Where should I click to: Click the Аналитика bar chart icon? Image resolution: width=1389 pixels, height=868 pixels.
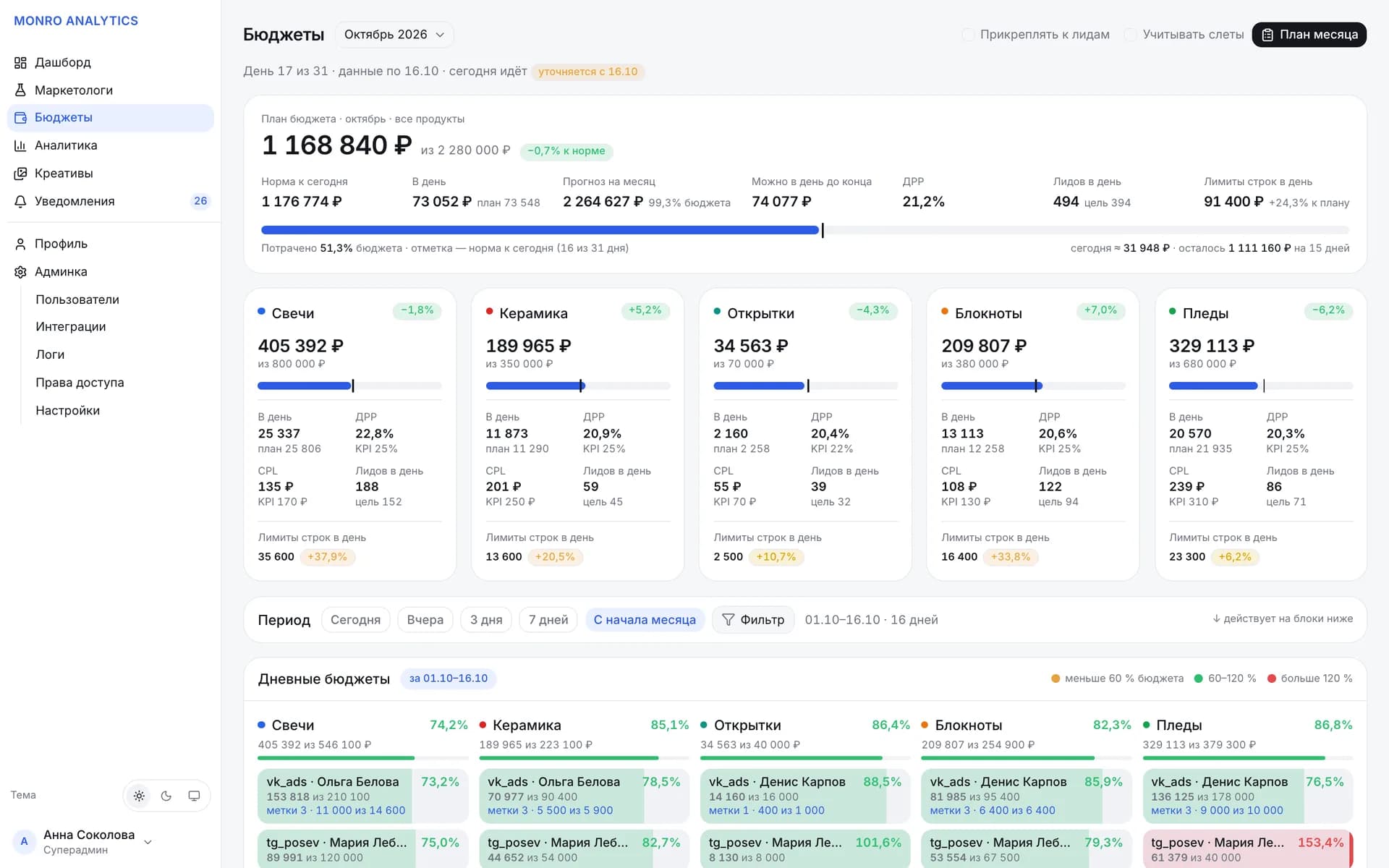click(x=20, y=145)
